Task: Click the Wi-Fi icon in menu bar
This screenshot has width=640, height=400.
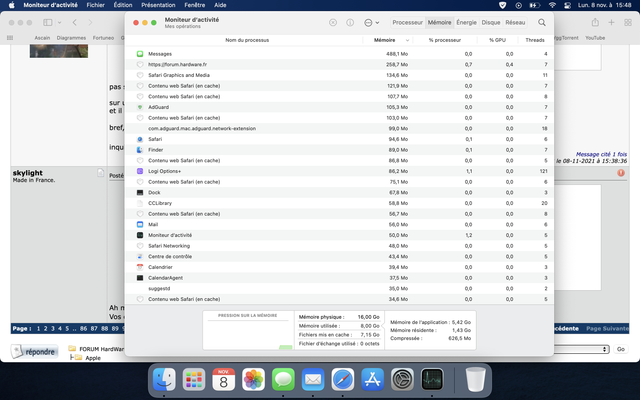Action: [x=552, y=5]
